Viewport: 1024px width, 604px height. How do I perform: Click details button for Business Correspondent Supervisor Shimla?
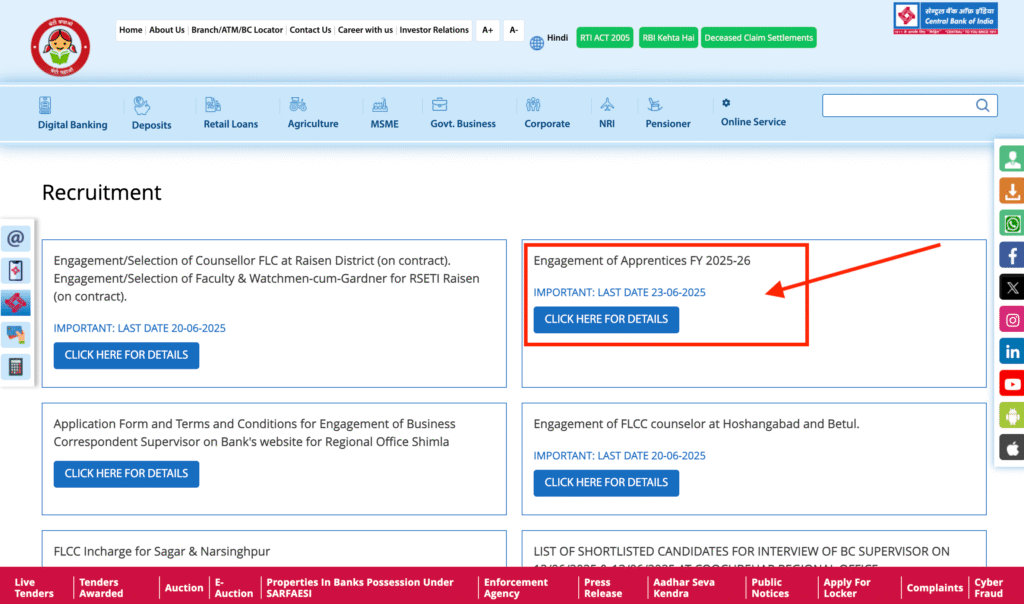[126, 474]
